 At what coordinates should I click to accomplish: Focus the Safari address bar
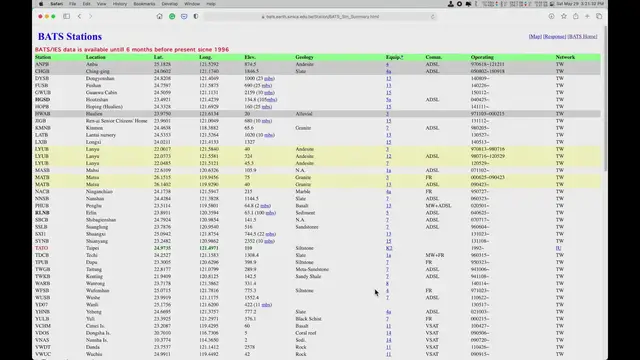coord(320,17)
